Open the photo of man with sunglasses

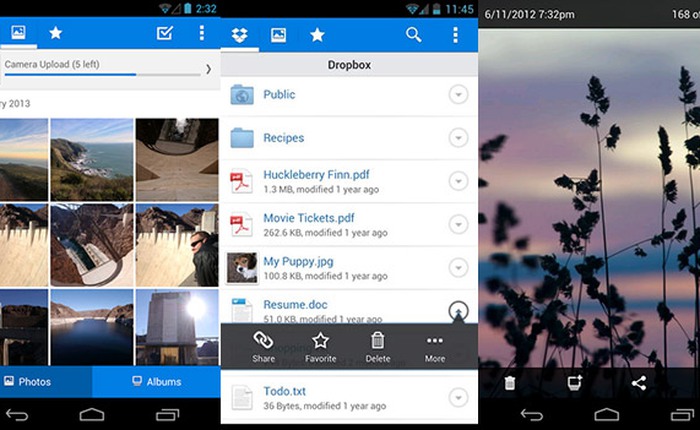click(177, 245)
